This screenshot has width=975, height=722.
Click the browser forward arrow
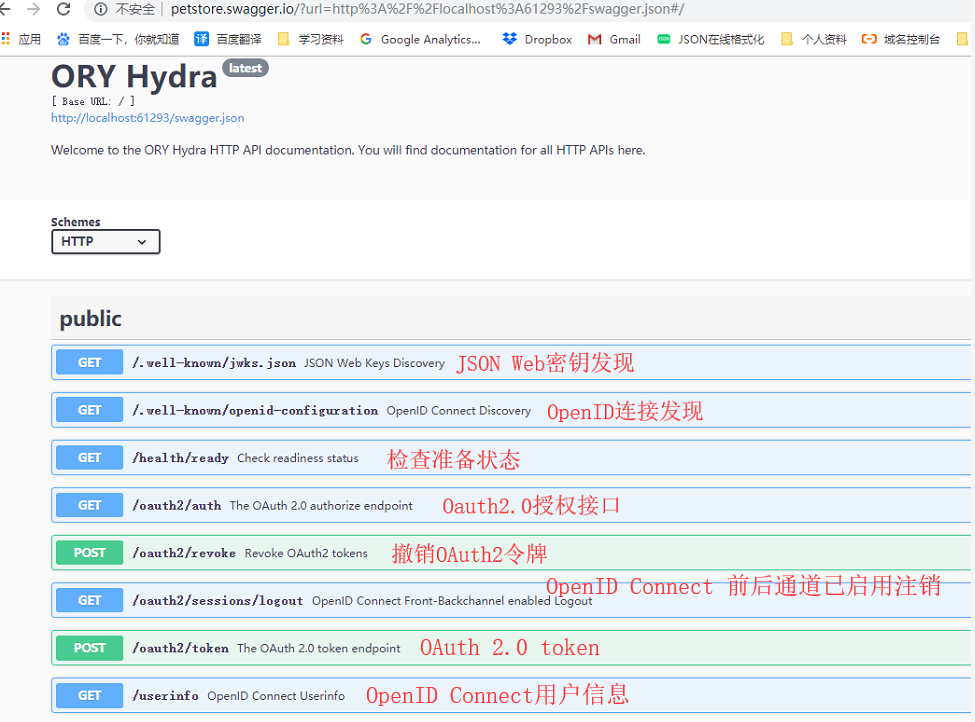point(34,9)
